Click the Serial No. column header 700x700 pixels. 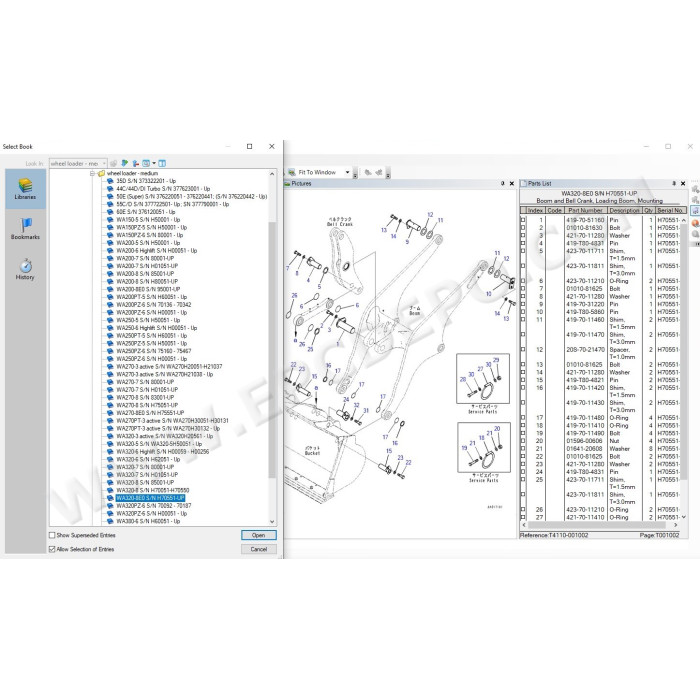tap(670, 210)
